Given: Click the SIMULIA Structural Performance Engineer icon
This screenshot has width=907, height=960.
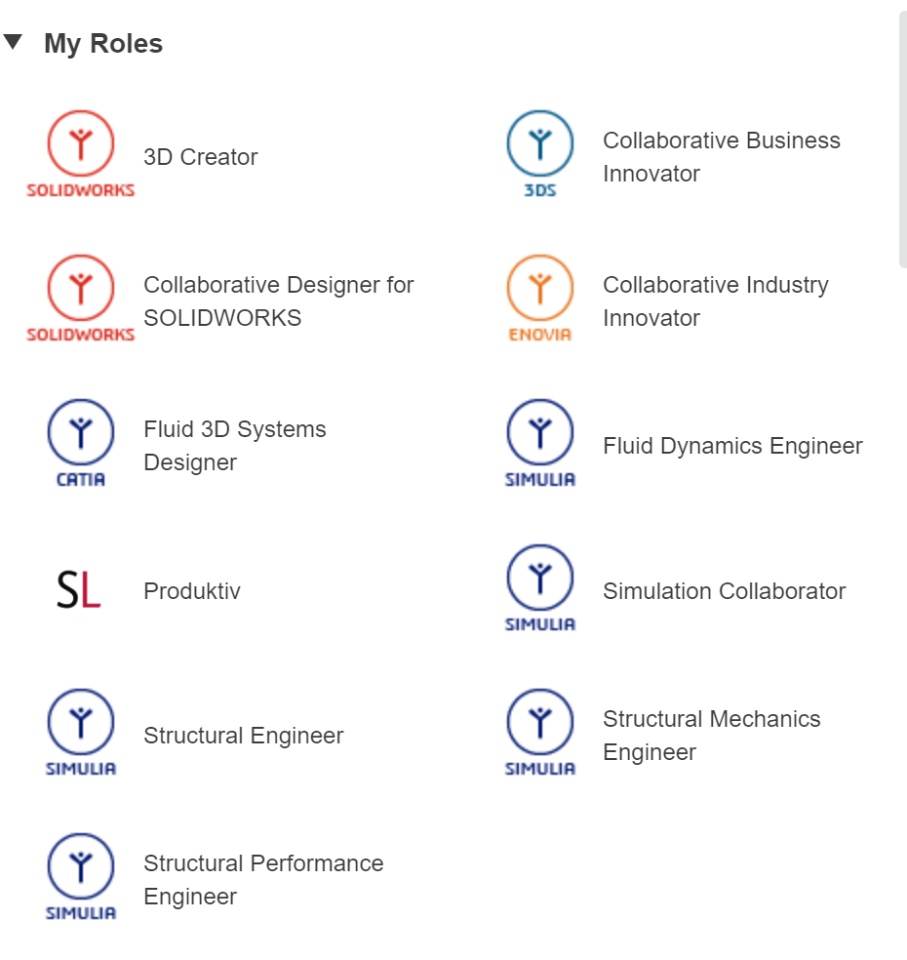Looking at the screenshot, I should point(80,877).
